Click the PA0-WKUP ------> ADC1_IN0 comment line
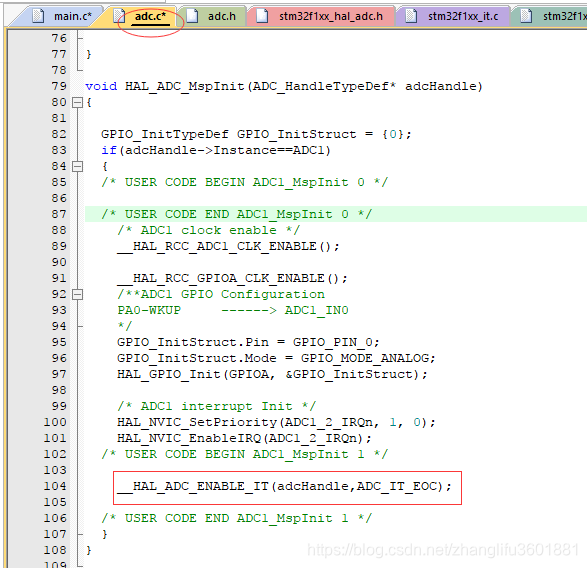The height and width of the screenshot is (568, 587). coord(233,310)
